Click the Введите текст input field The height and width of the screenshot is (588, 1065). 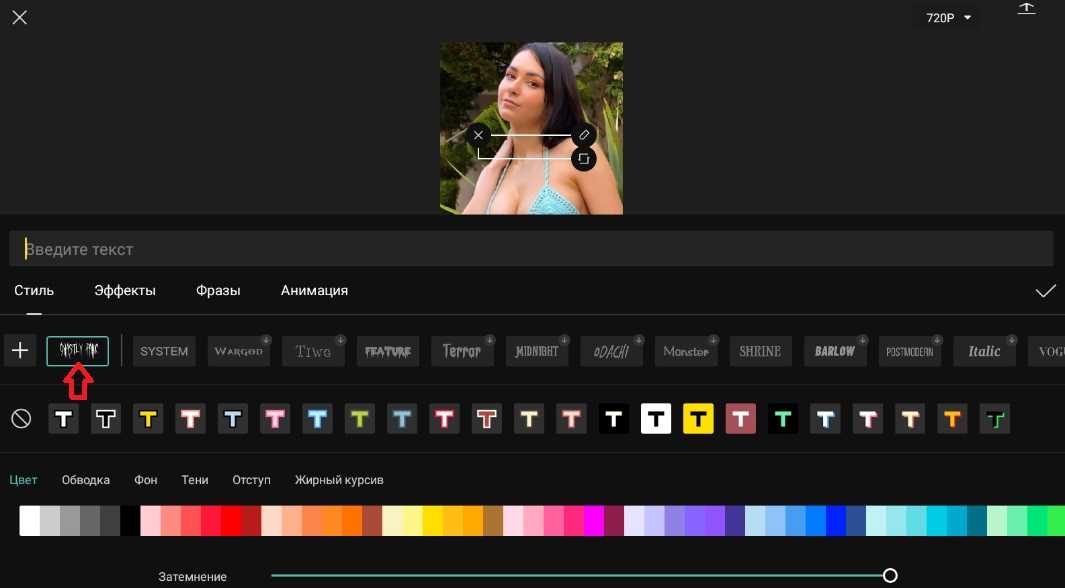tap(530, 249)
